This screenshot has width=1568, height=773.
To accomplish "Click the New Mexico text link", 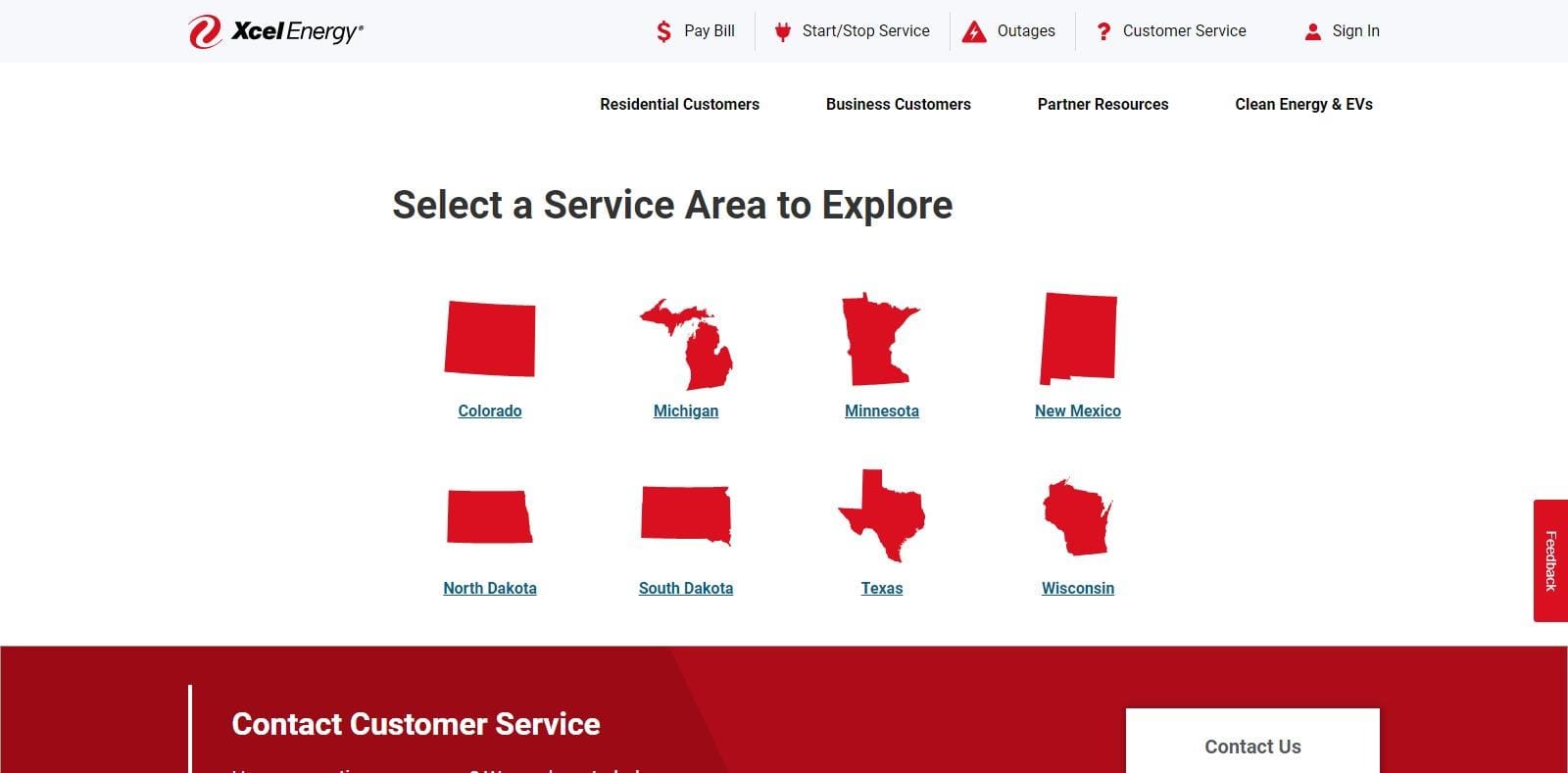I will coord(1078,411).
